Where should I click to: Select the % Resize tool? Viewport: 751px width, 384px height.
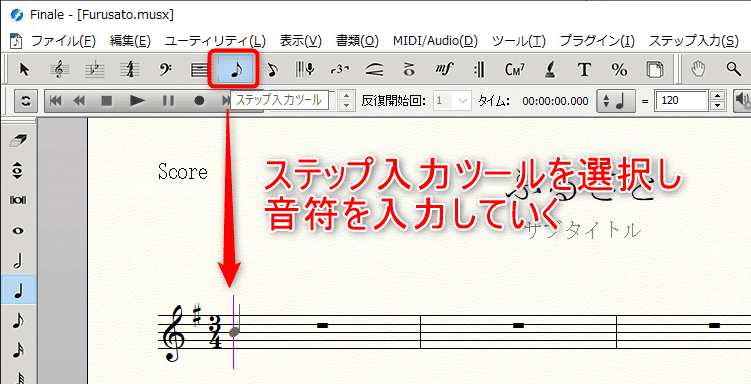click(619, 70)
